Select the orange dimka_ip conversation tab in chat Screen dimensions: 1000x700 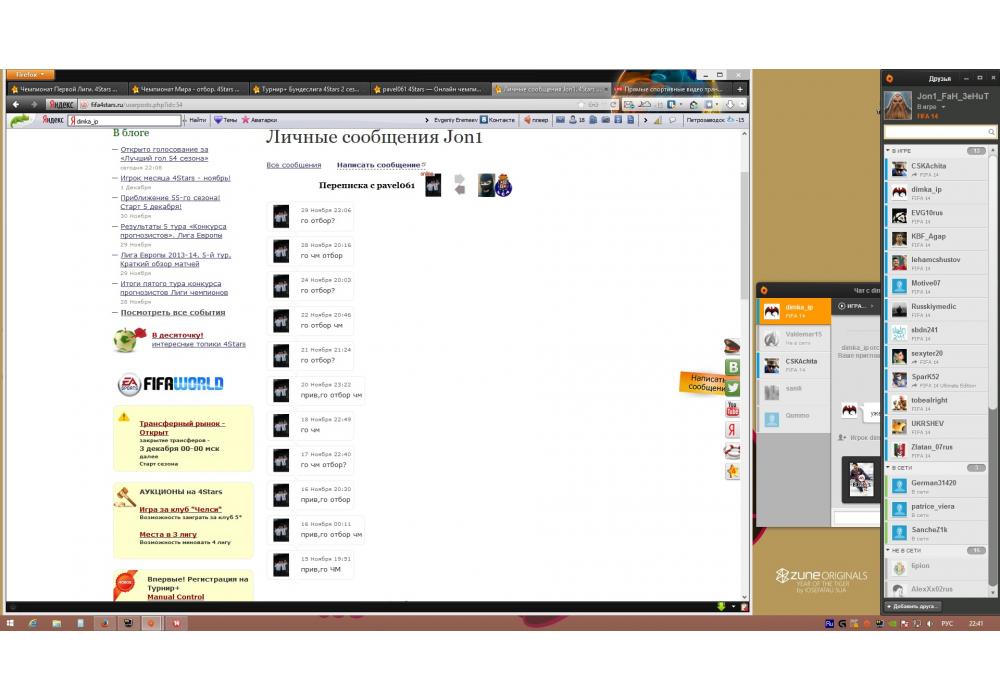(794, 310)
